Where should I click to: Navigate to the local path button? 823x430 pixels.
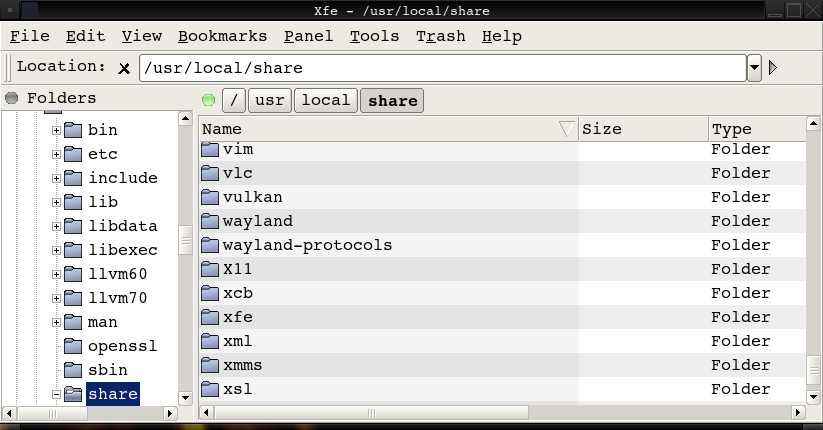[325, 100]
